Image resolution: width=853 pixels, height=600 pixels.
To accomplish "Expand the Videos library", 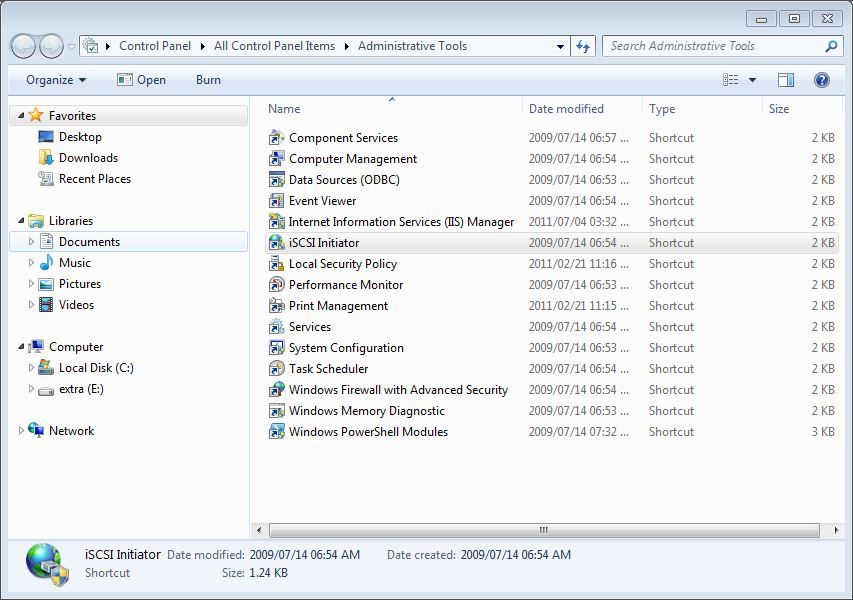I will pos(31,304).
